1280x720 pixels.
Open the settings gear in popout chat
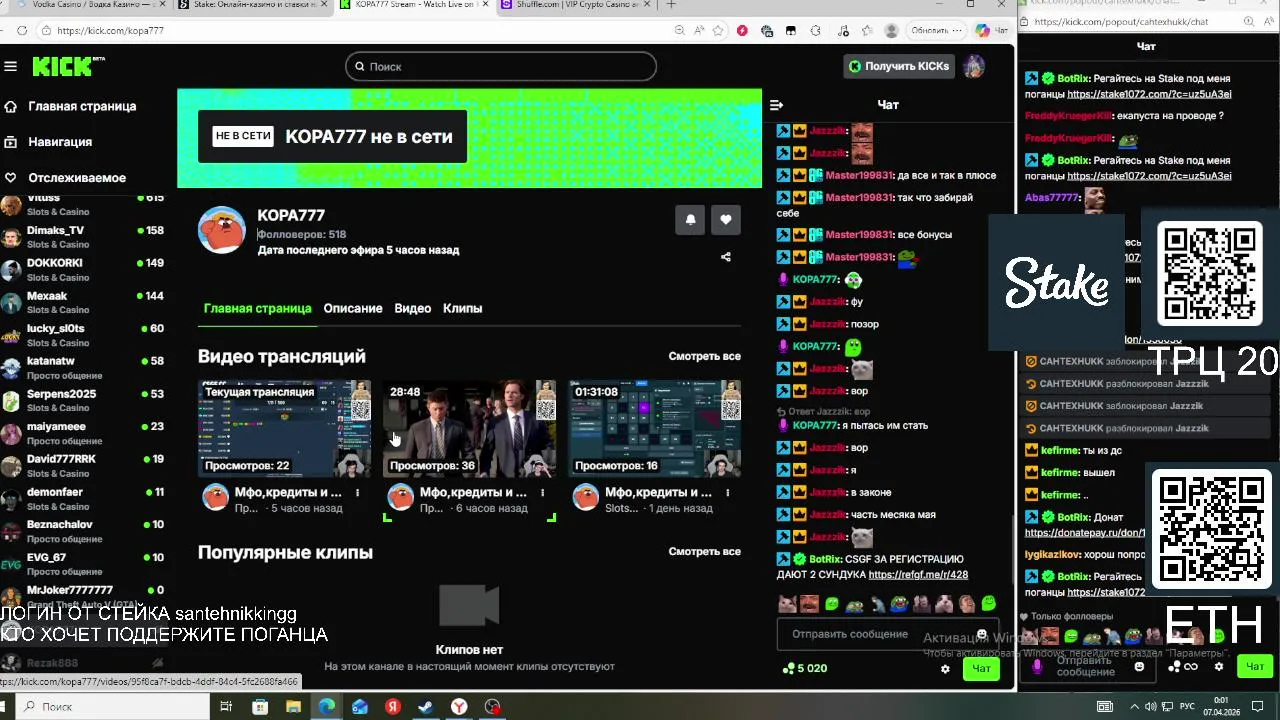click(1218, 667)
